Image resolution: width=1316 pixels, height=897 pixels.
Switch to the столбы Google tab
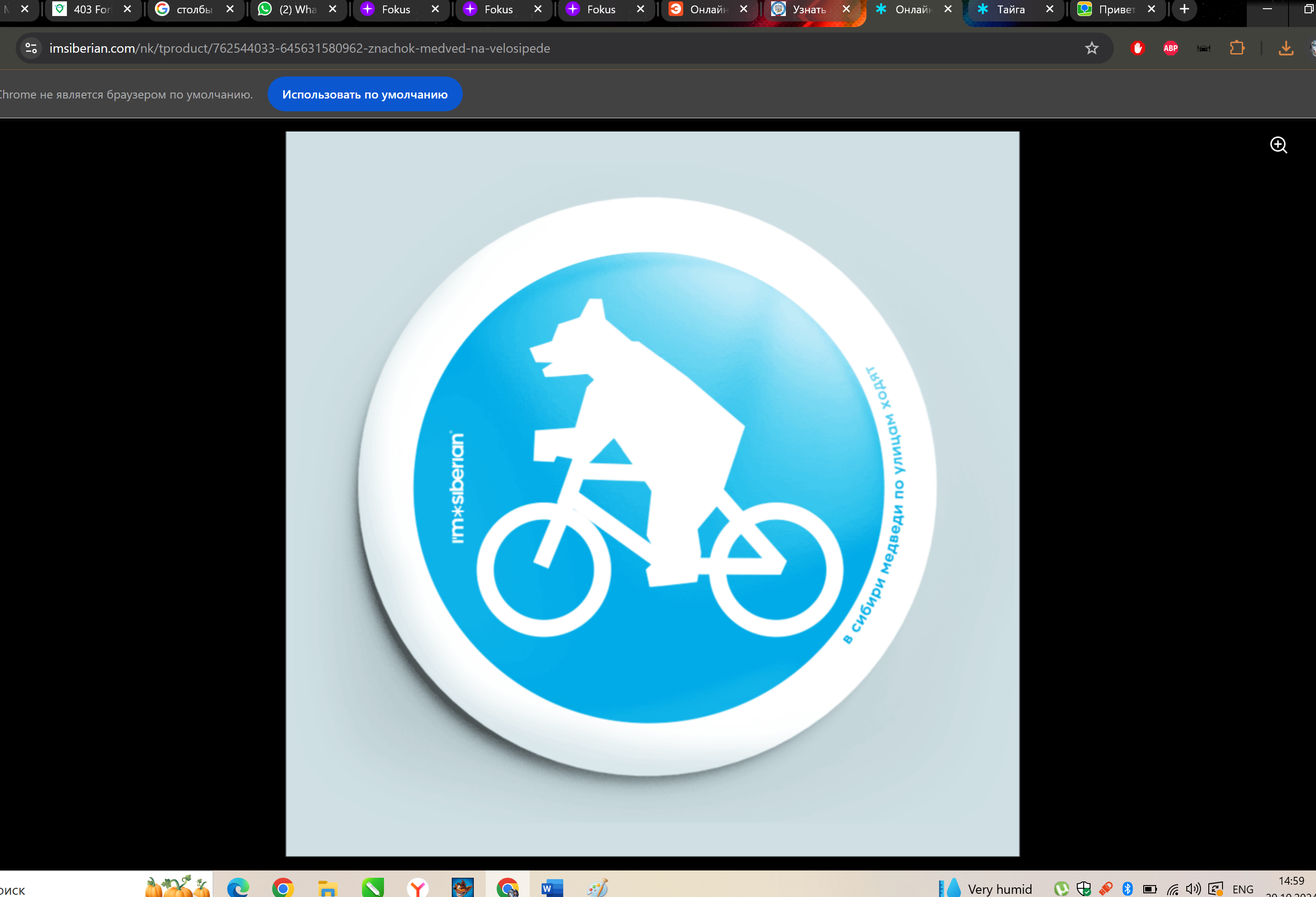click(195, 9)
